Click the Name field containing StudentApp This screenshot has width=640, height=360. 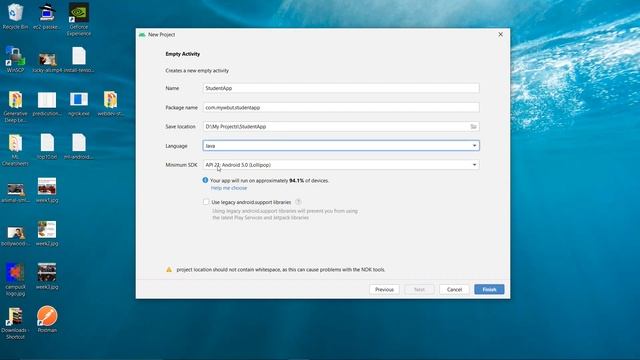[341, 88]
